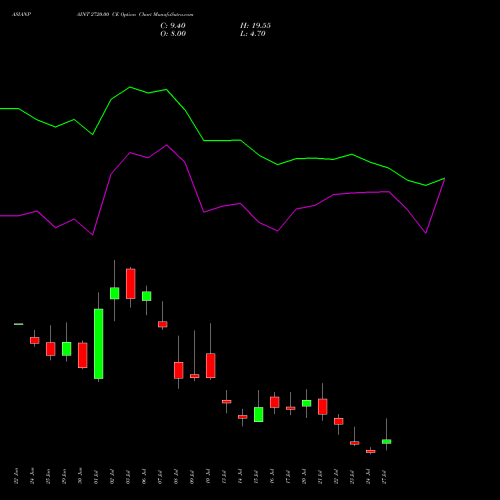Select the 22 Jun date label on axis
Viewport: 500px width, 500px height.
(16, 476)
